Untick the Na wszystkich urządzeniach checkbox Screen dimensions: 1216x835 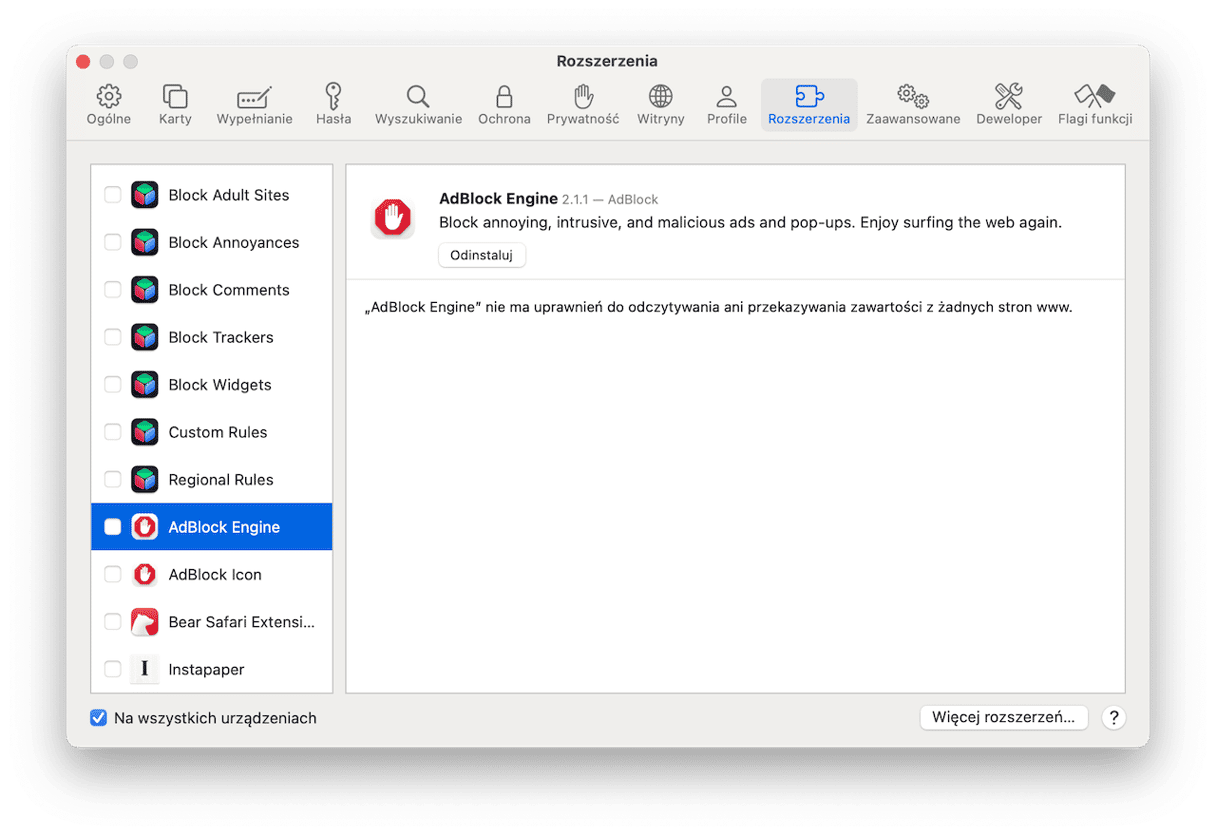point(99,718)
